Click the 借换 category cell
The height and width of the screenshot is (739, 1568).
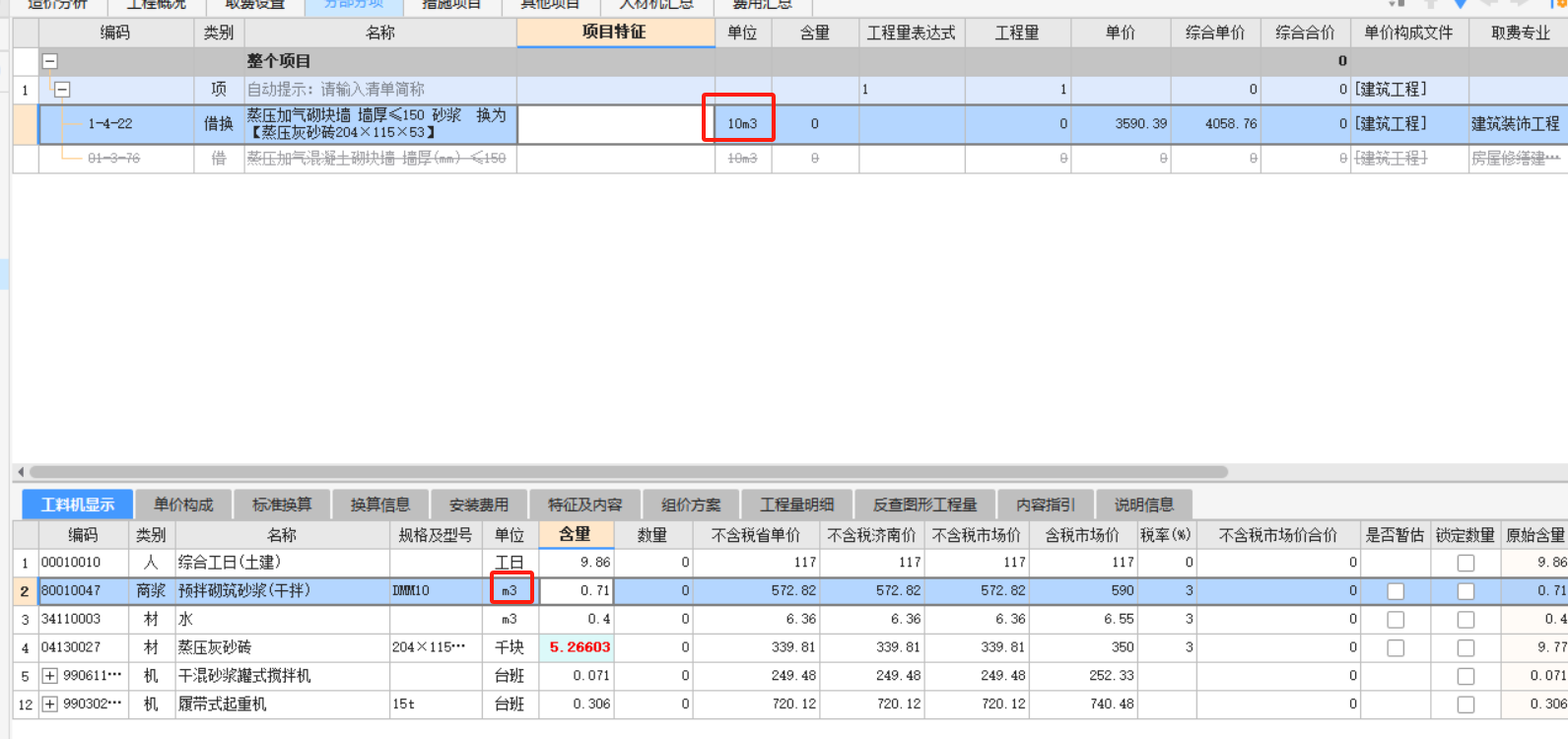(x=219, y=124)
